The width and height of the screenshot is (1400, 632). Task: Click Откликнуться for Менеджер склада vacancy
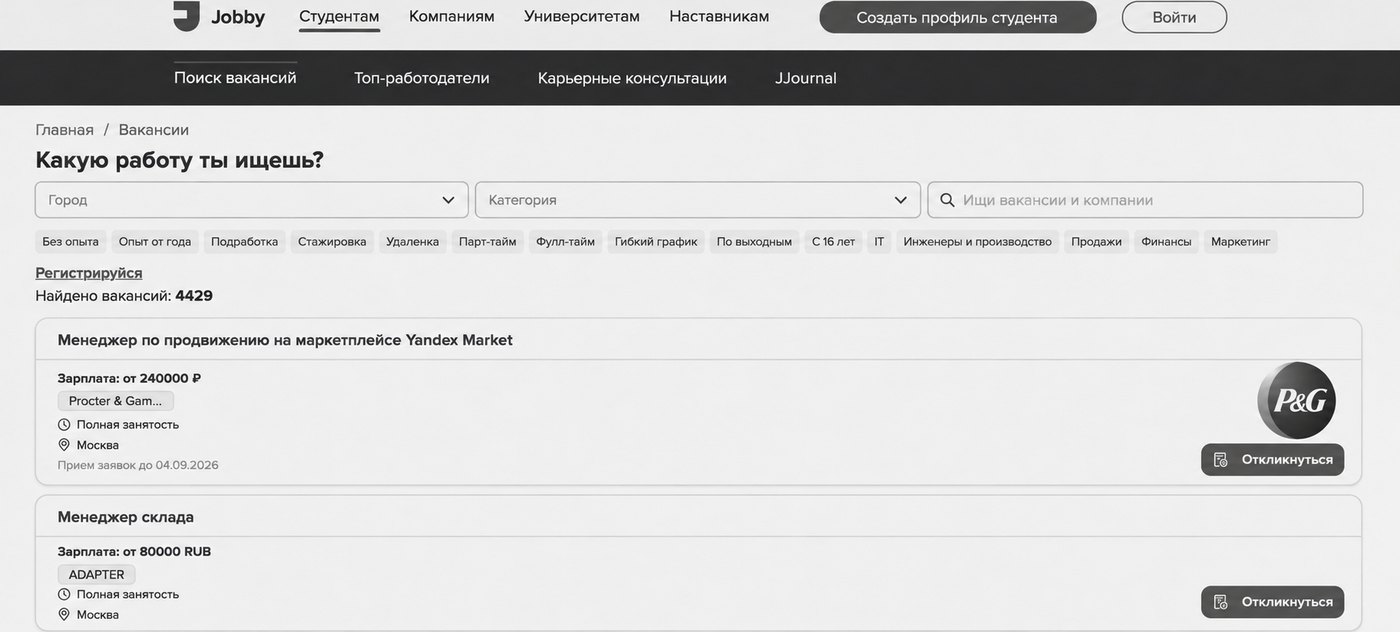(1272, 602)
